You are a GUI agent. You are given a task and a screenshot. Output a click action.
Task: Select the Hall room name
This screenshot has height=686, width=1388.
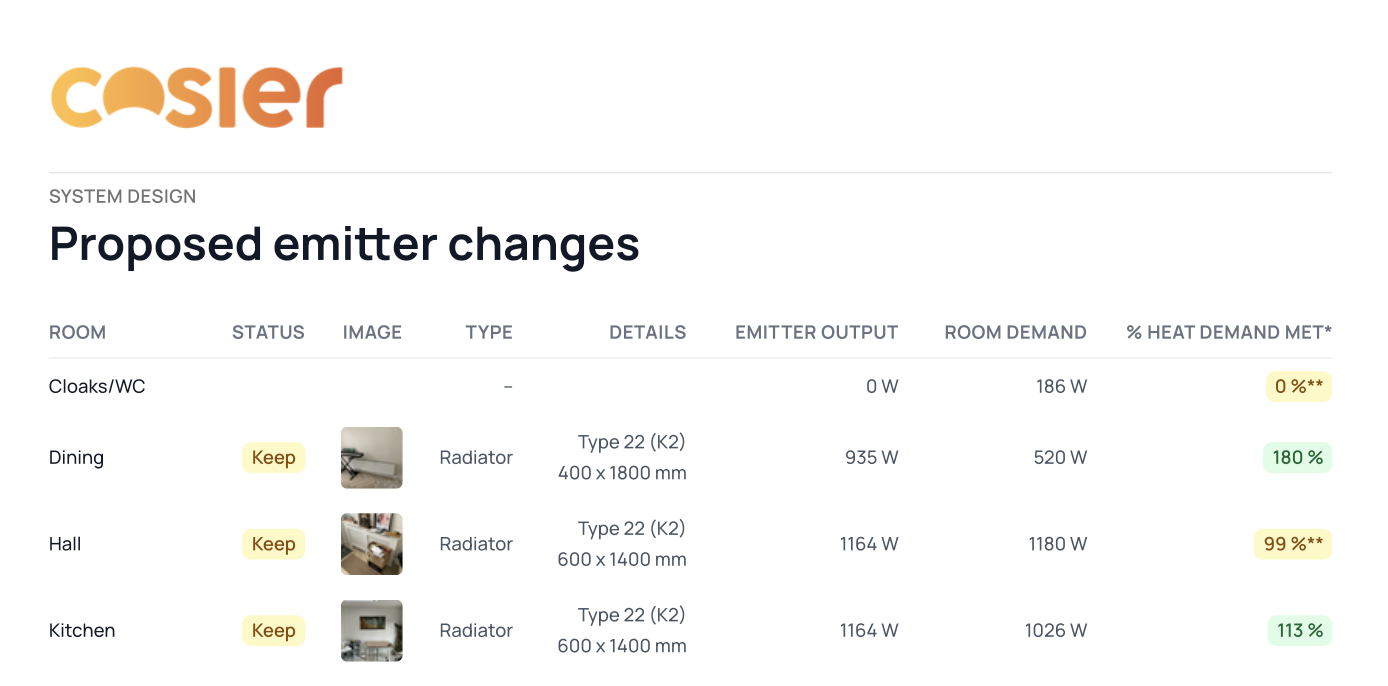[x=65, y=544]
